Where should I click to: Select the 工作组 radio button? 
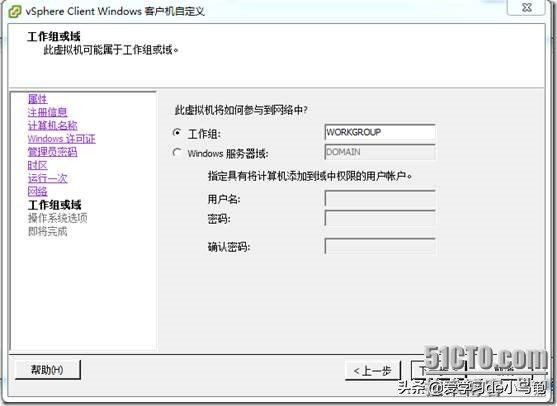point(177,133)
